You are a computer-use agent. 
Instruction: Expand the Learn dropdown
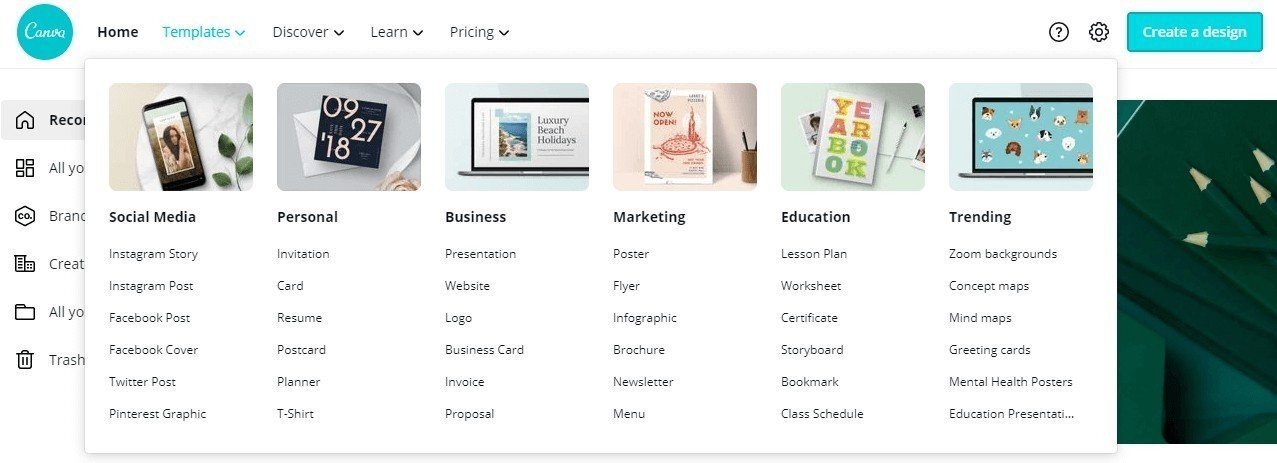point(396,32)
